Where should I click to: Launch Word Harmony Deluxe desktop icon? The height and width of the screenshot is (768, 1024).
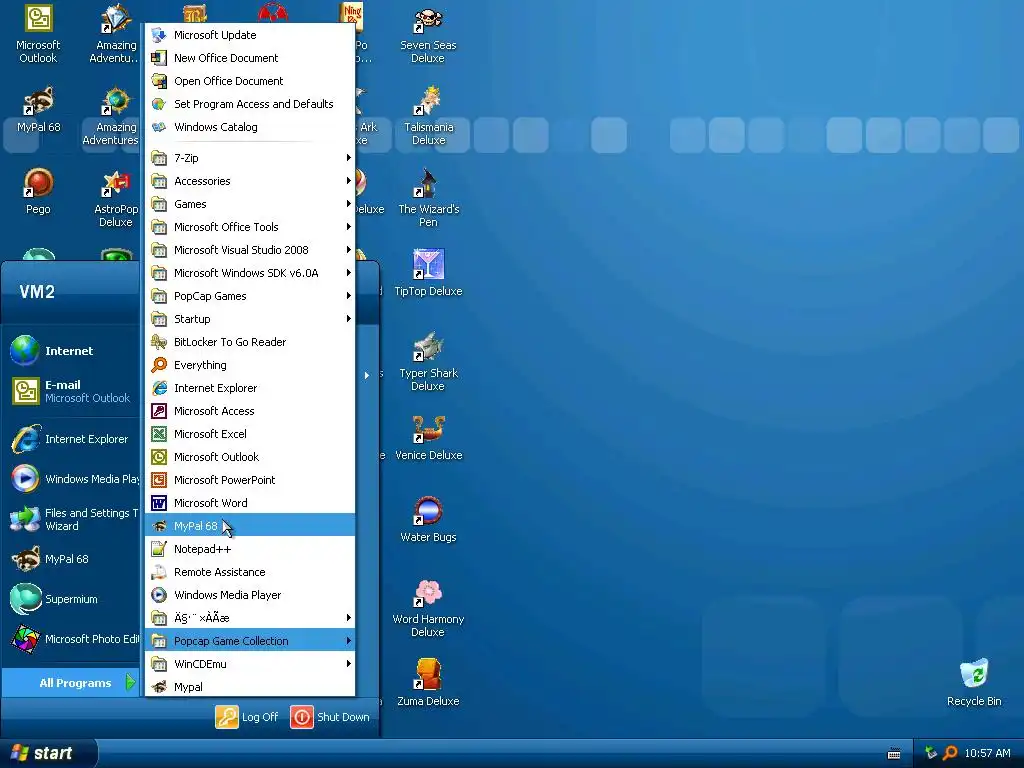coord(428,609)
